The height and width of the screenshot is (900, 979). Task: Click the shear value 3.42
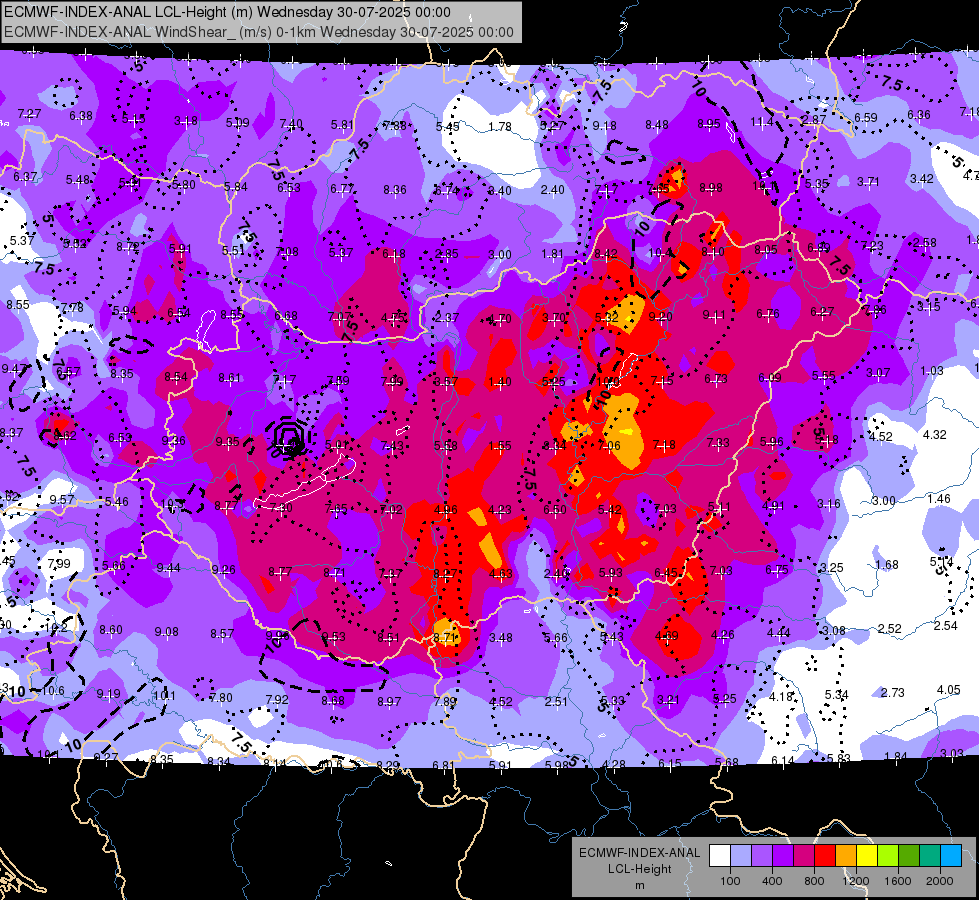[x=922, y=179]
